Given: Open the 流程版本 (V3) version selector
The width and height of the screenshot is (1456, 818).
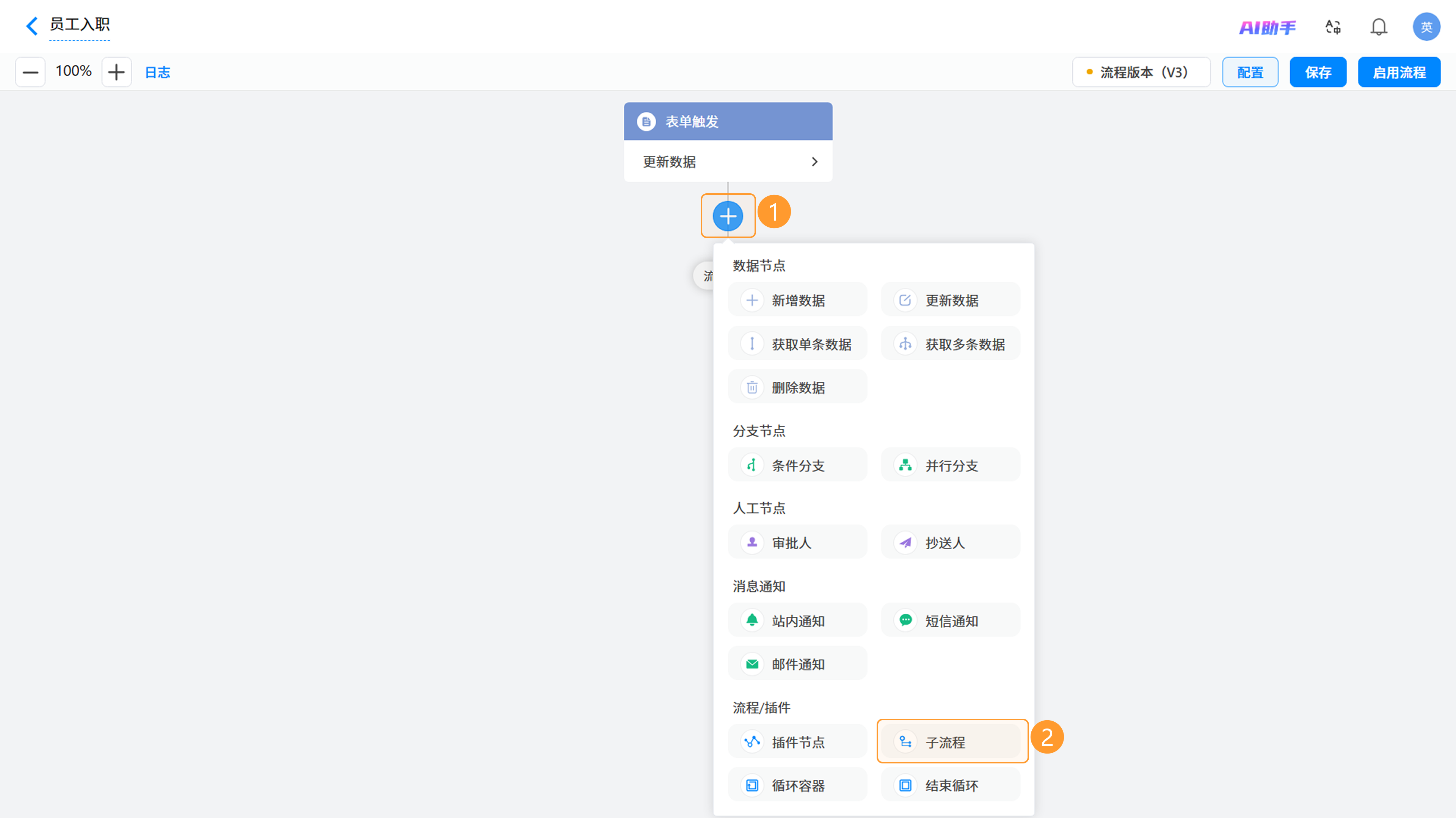Looking at the screenshot, I should coord(1141,72).
